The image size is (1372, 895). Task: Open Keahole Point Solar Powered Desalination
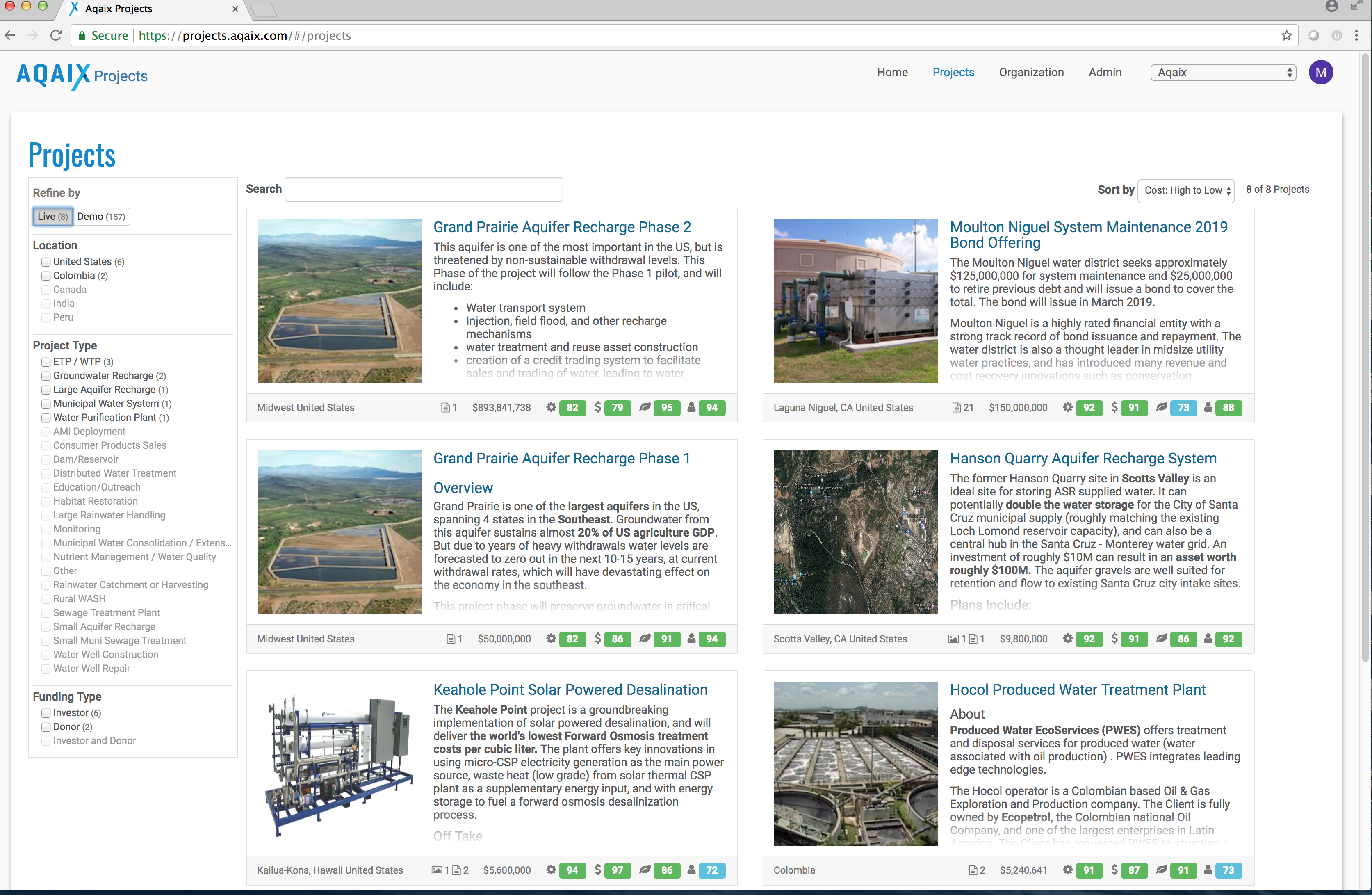pyautogui.click(x=570, y=690)
